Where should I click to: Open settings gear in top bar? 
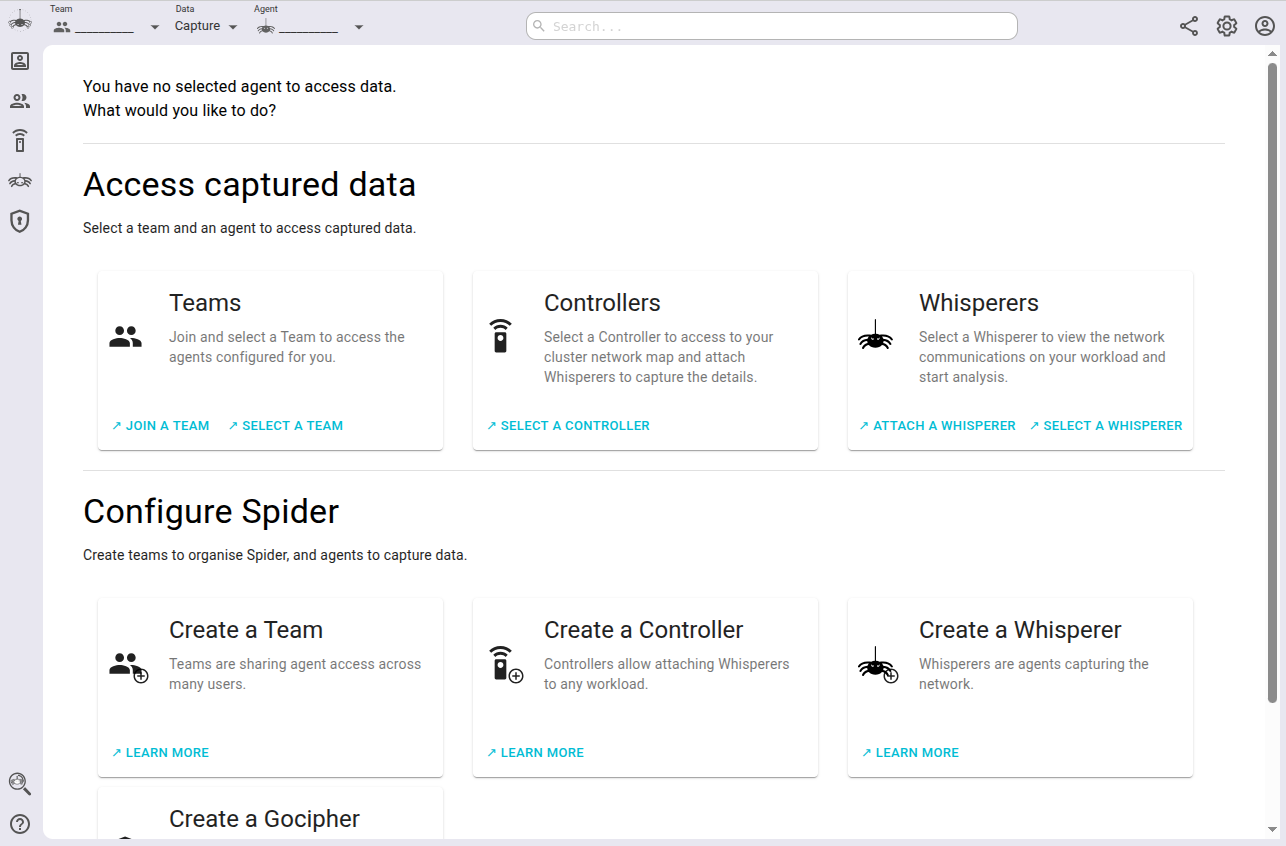pos(1227,27)
